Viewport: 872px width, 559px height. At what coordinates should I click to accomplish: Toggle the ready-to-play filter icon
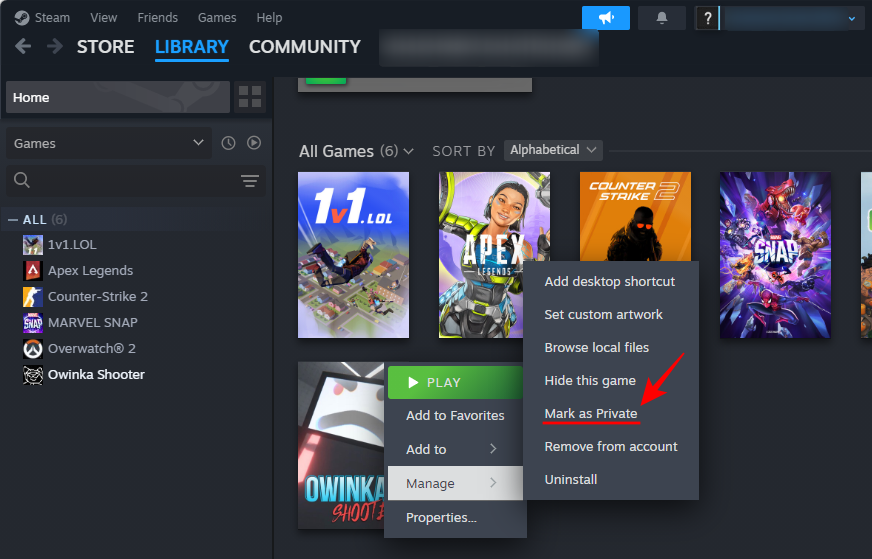(x=254, y=143)
